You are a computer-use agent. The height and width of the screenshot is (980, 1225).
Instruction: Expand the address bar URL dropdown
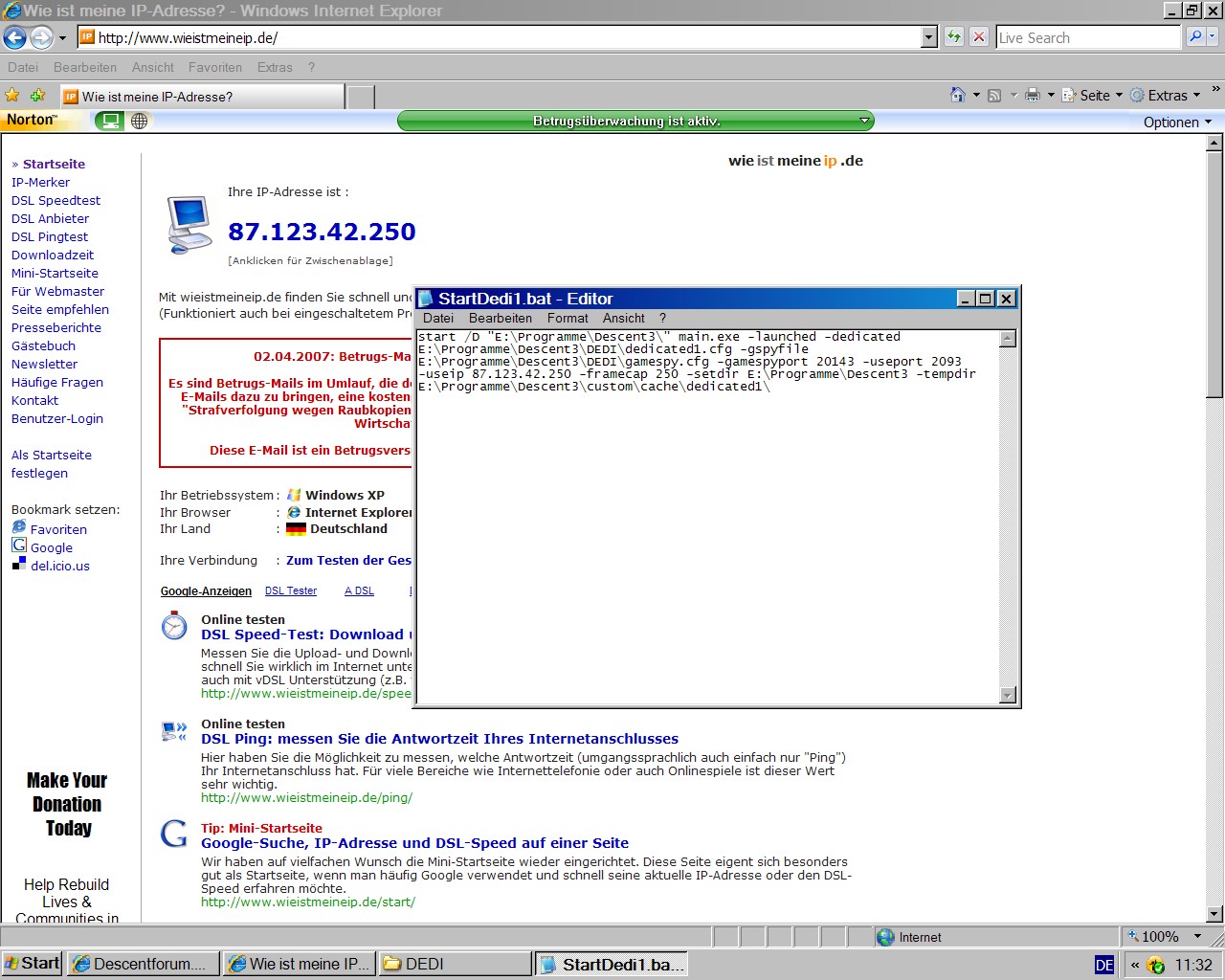pos(928,37)
